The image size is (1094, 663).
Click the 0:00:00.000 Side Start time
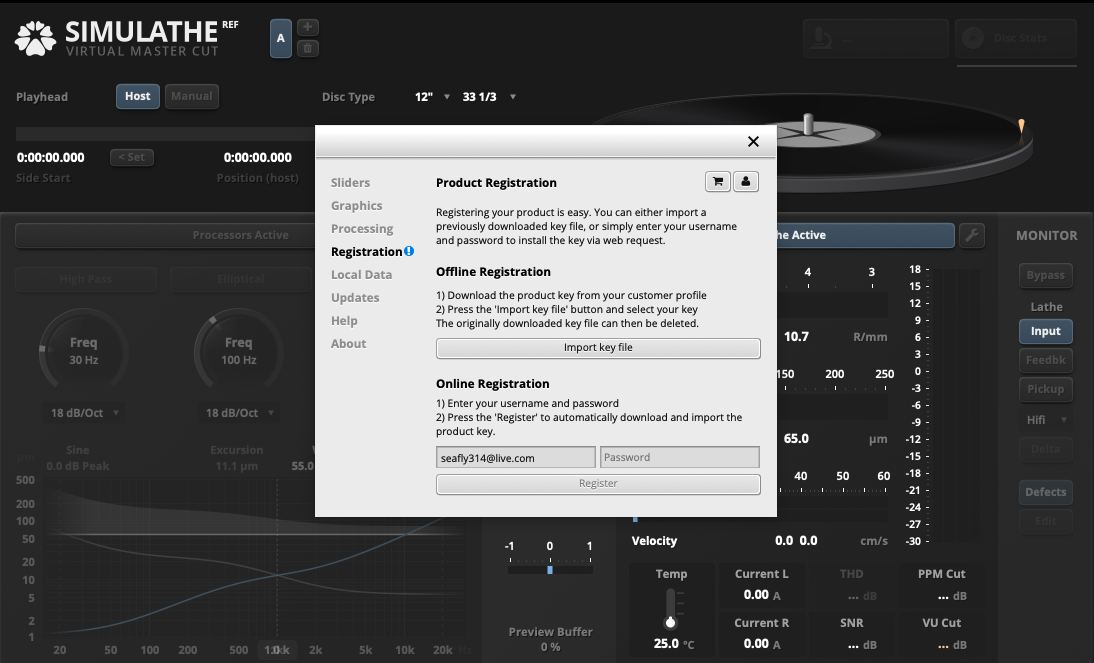tap(51, 158)
